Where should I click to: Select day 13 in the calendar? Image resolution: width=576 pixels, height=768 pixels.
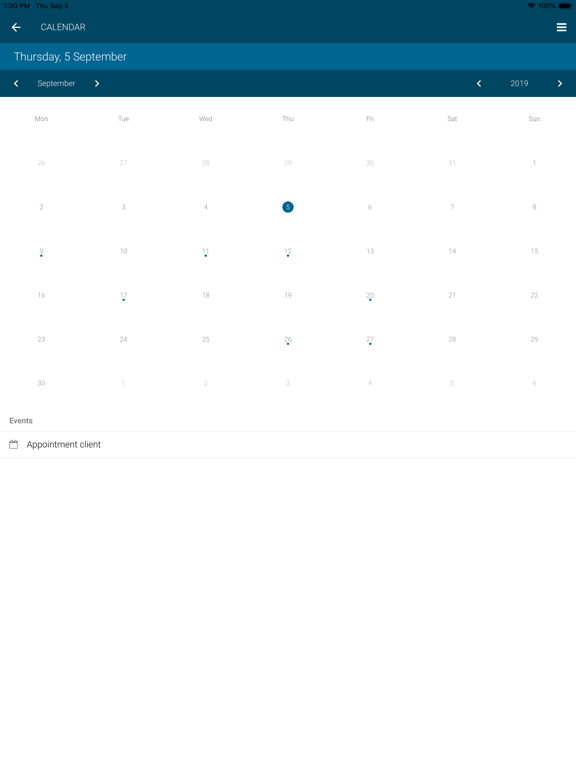[370, 251]
